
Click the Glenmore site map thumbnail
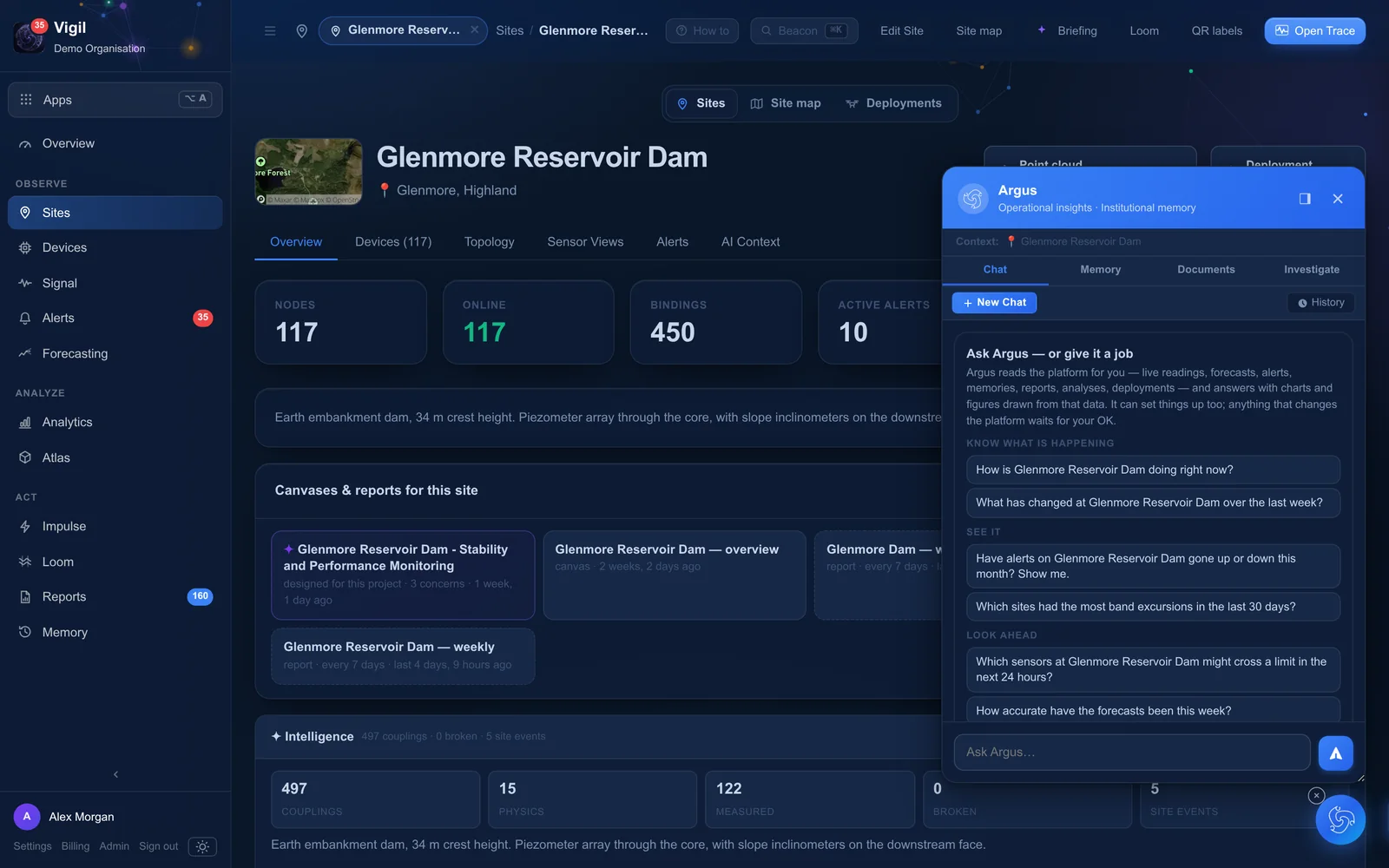[308, 172]
